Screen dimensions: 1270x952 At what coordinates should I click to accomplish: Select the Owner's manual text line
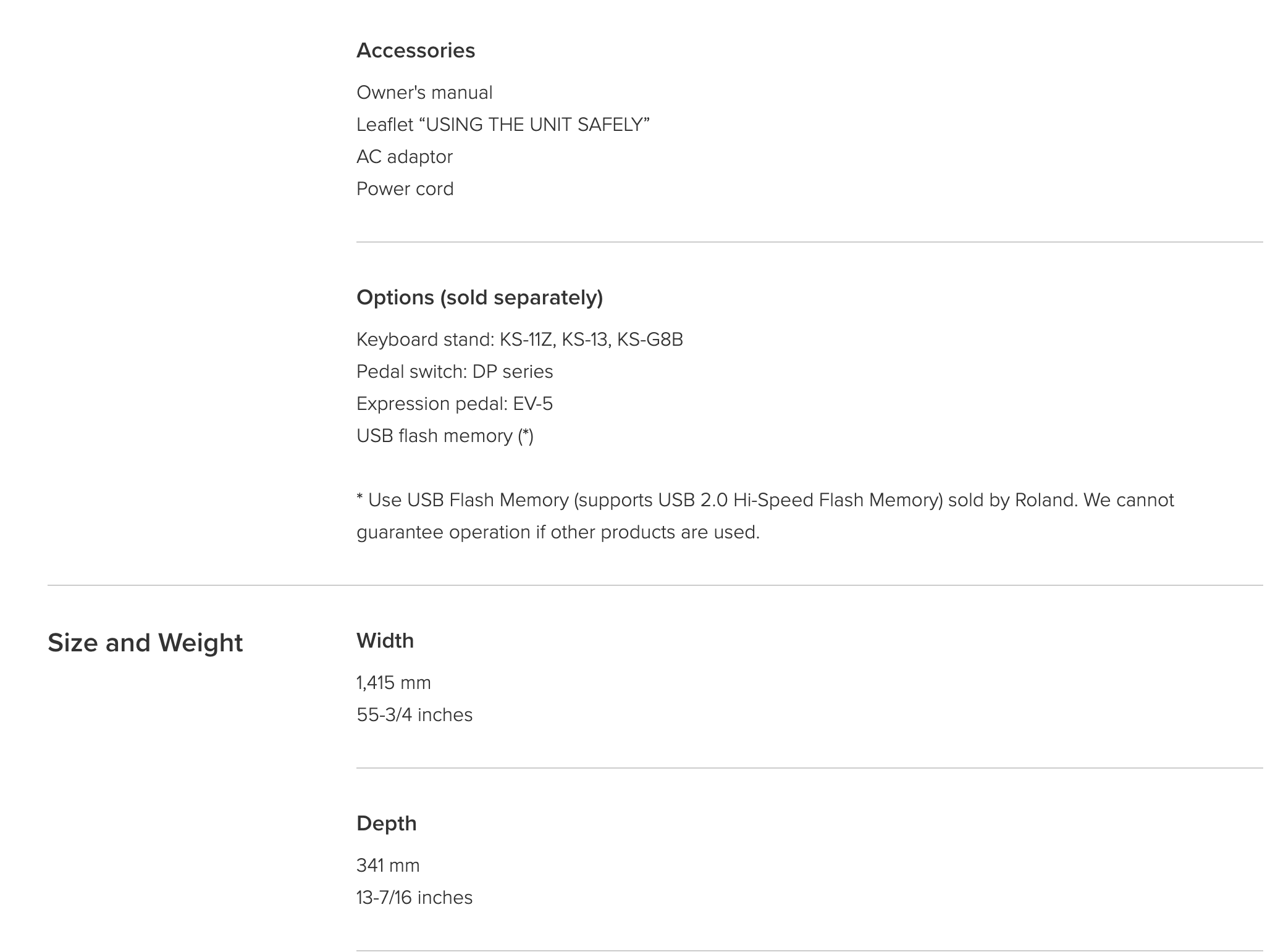coord(424,93)
